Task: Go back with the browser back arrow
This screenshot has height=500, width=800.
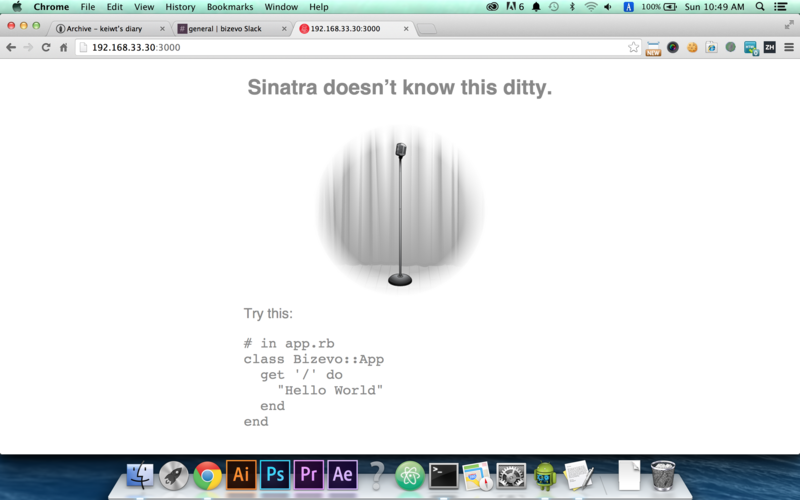Action: point(11,47)
